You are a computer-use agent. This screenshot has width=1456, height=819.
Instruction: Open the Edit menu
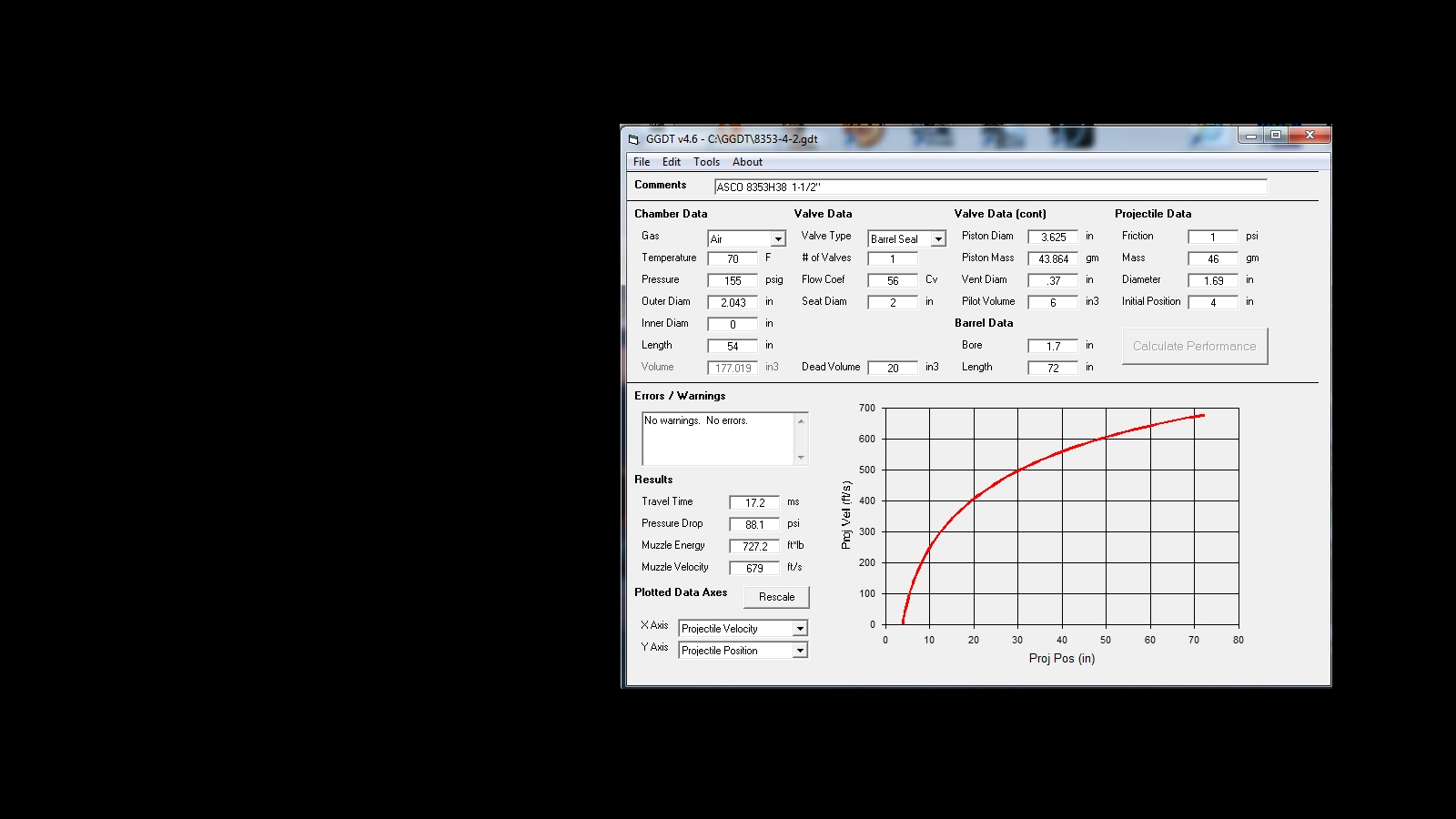coord(672,162)
